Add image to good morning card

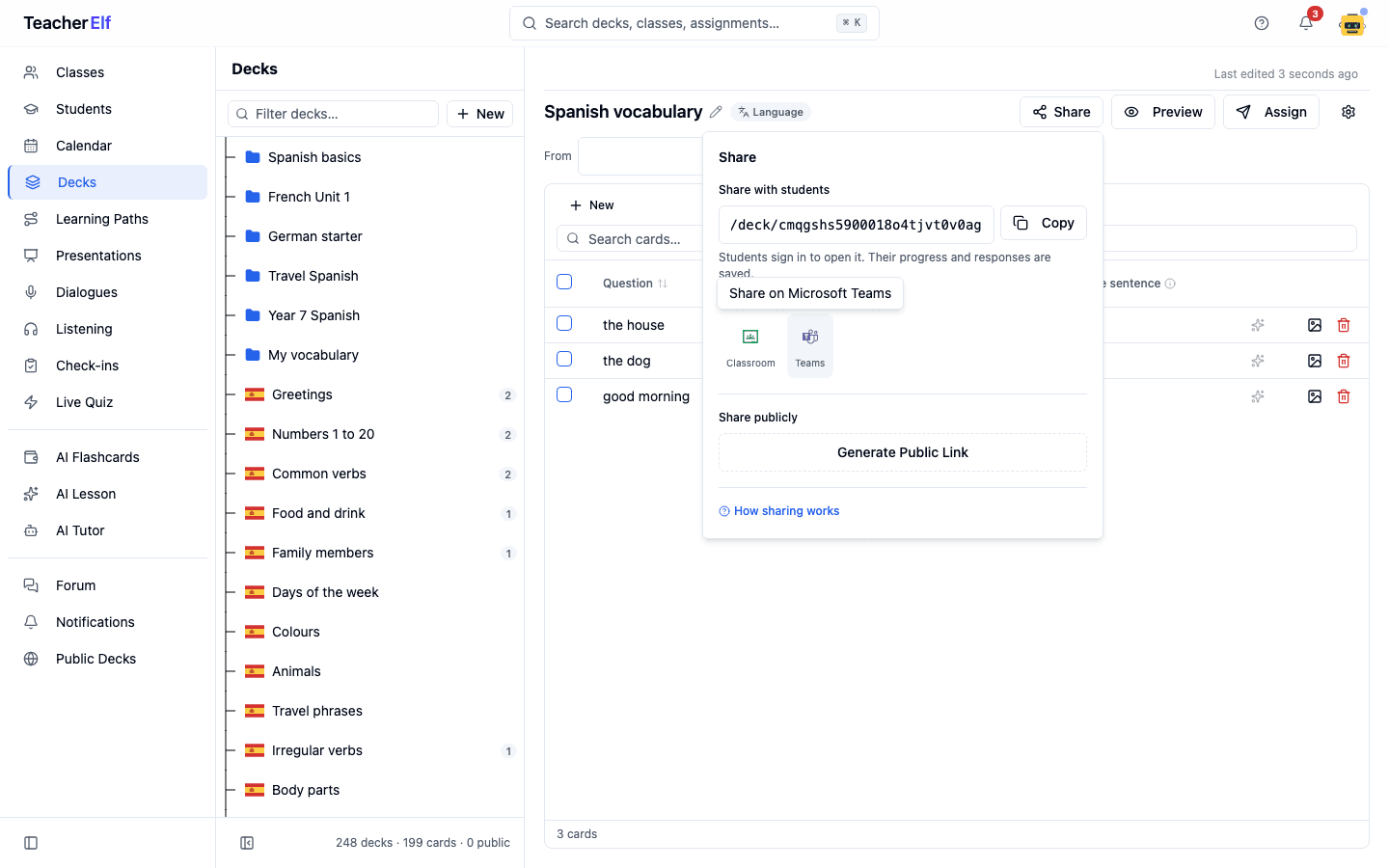coord(1315,396)
